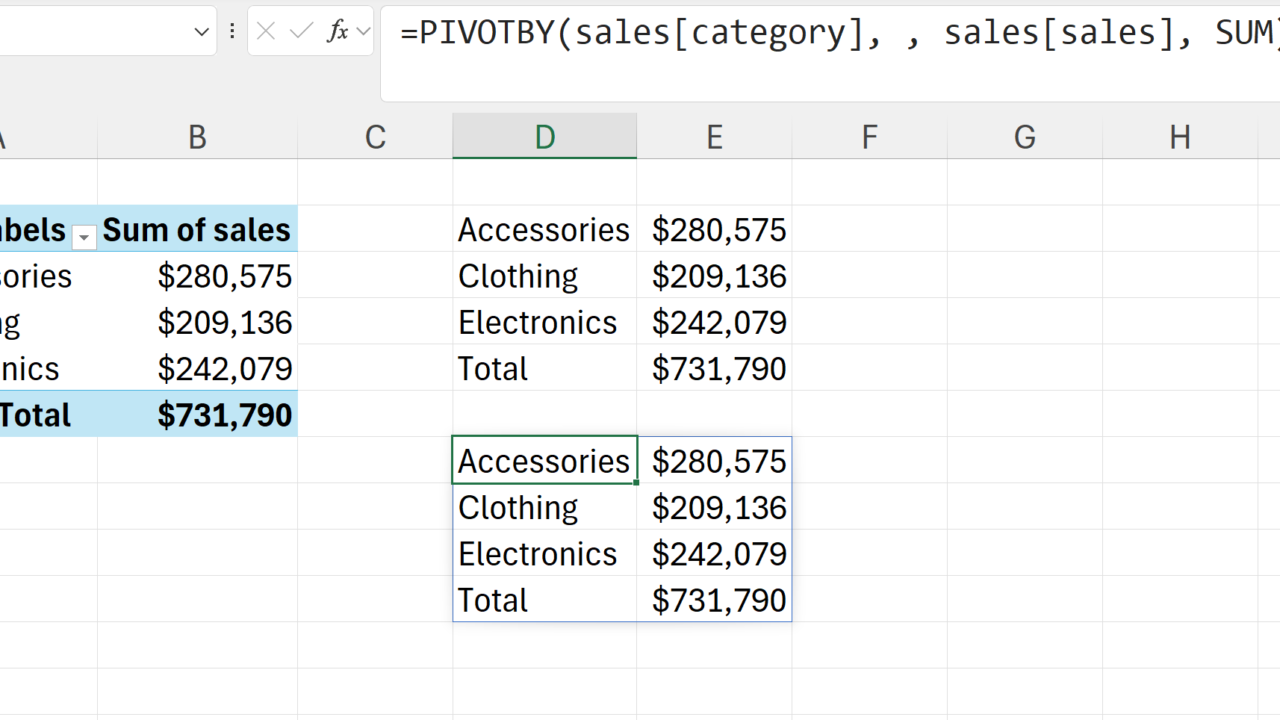Click the Cancel (X) icon in formula bar

(x=266, y=32)
